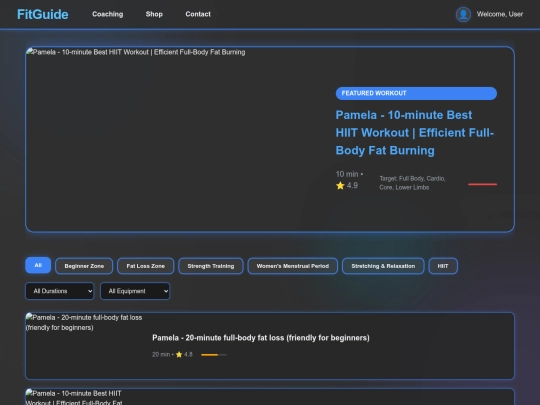Click the Featured Workout badge
The height and width of the screenshot is (405, 540).
click(x=416, y=93)
